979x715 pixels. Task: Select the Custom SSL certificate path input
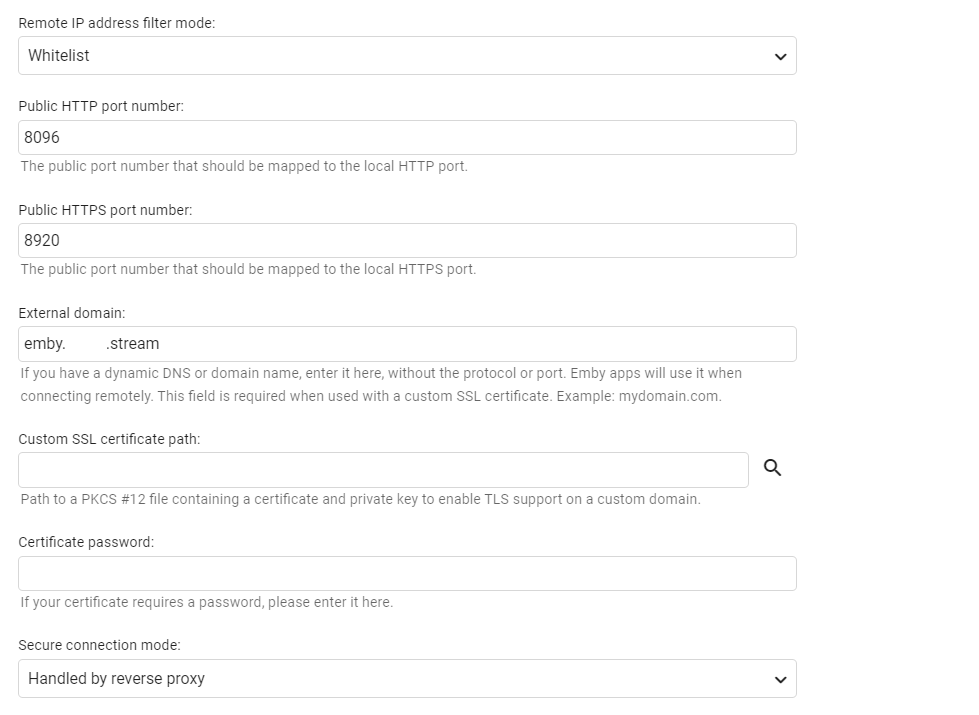(x=383, y=470)
